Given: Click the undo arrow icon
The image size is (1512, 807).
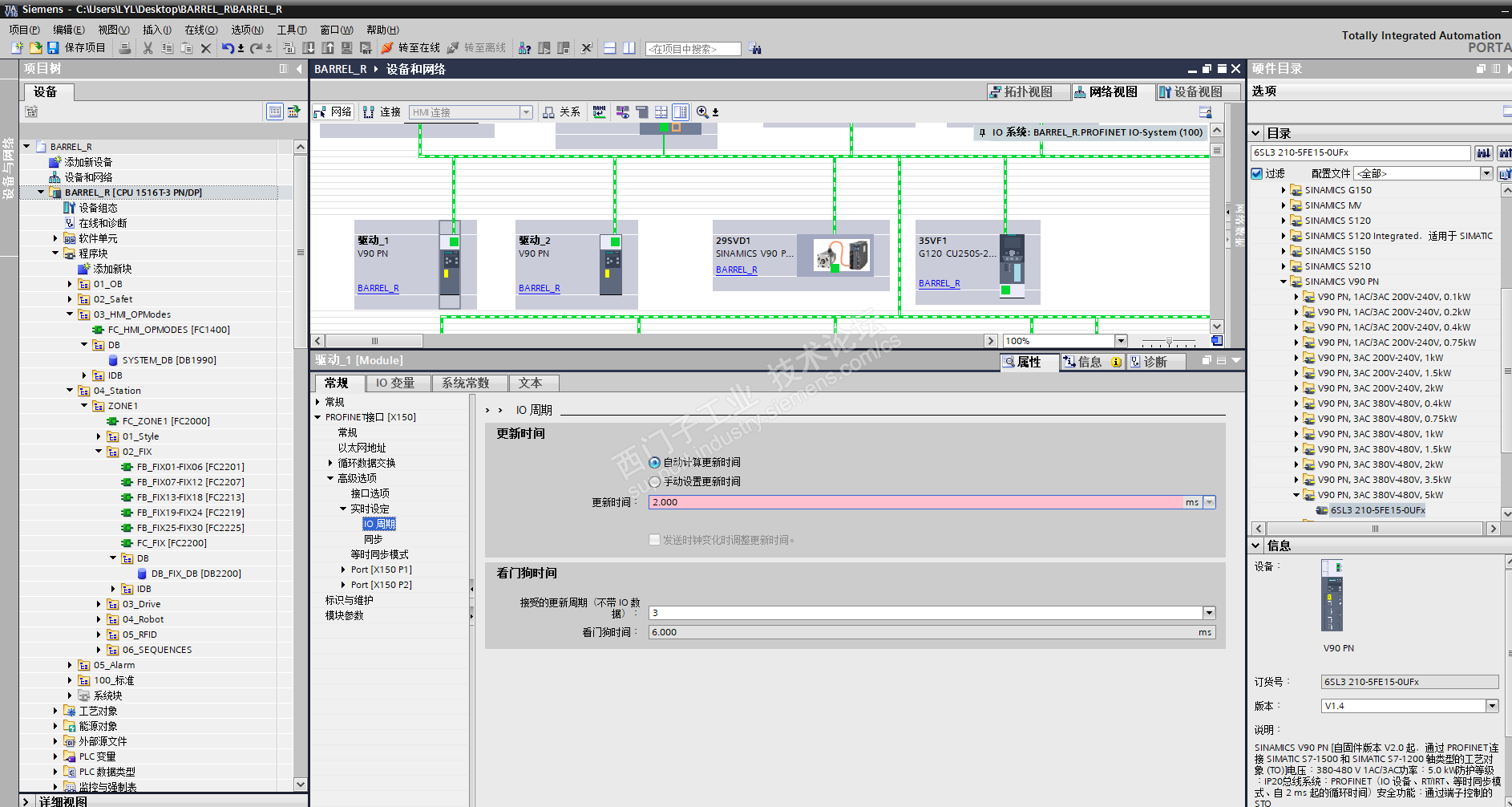Looking at the screenshot, I should (x=228, y=48).
